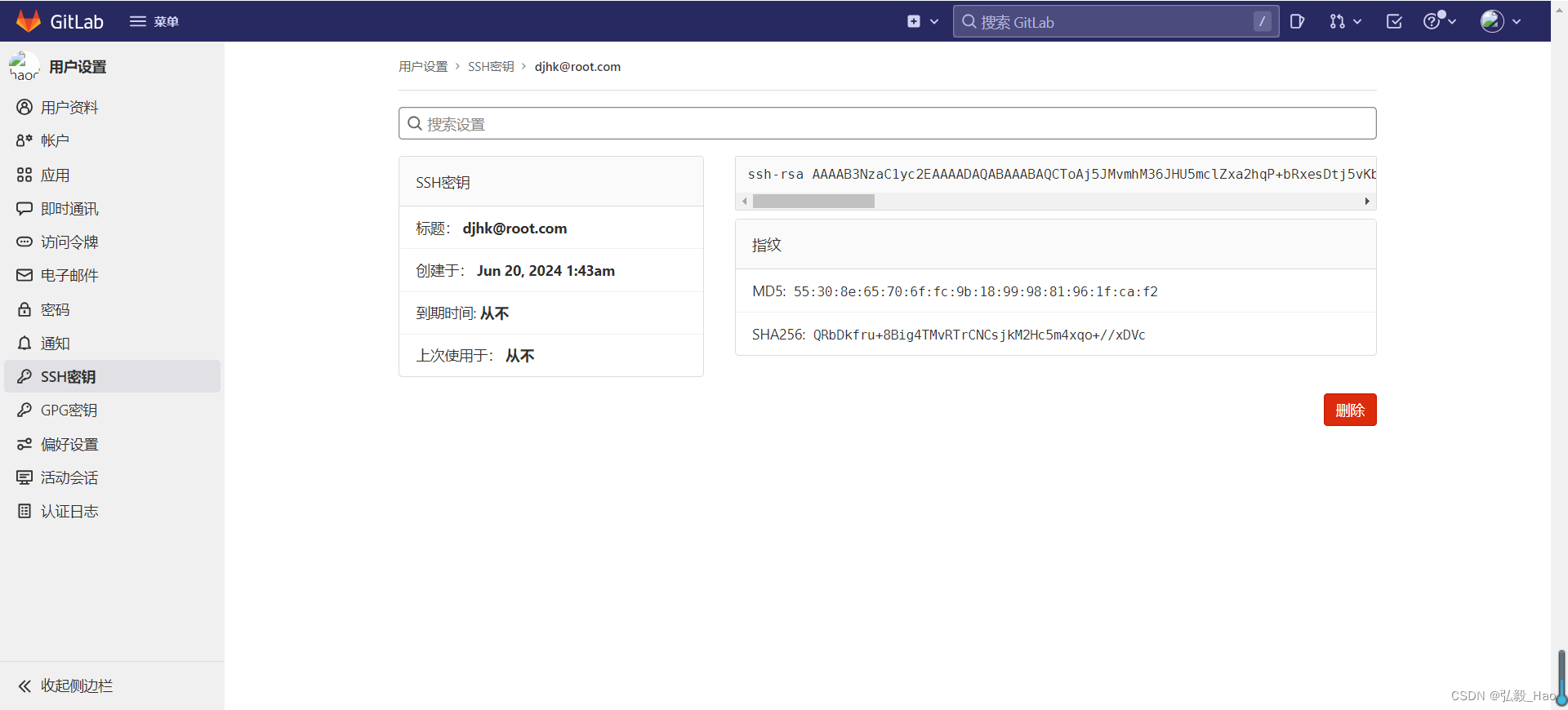Open the issues icon in top bar
Viewport: 1568px width, 710px height.
click(x=1297, y=21)
